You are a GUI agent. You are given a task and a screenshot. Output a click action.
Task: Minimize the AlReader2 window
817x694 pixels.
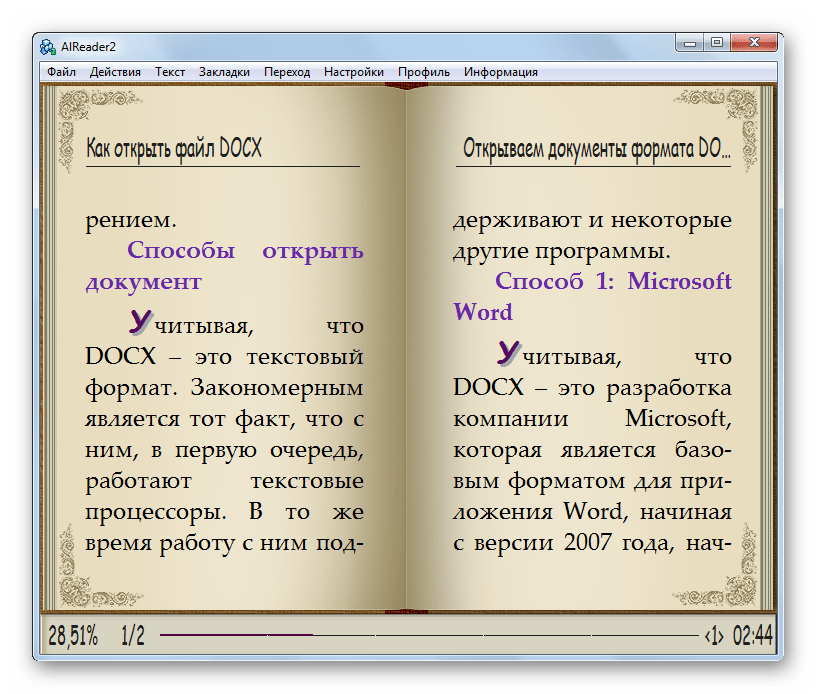click(689, 43)
